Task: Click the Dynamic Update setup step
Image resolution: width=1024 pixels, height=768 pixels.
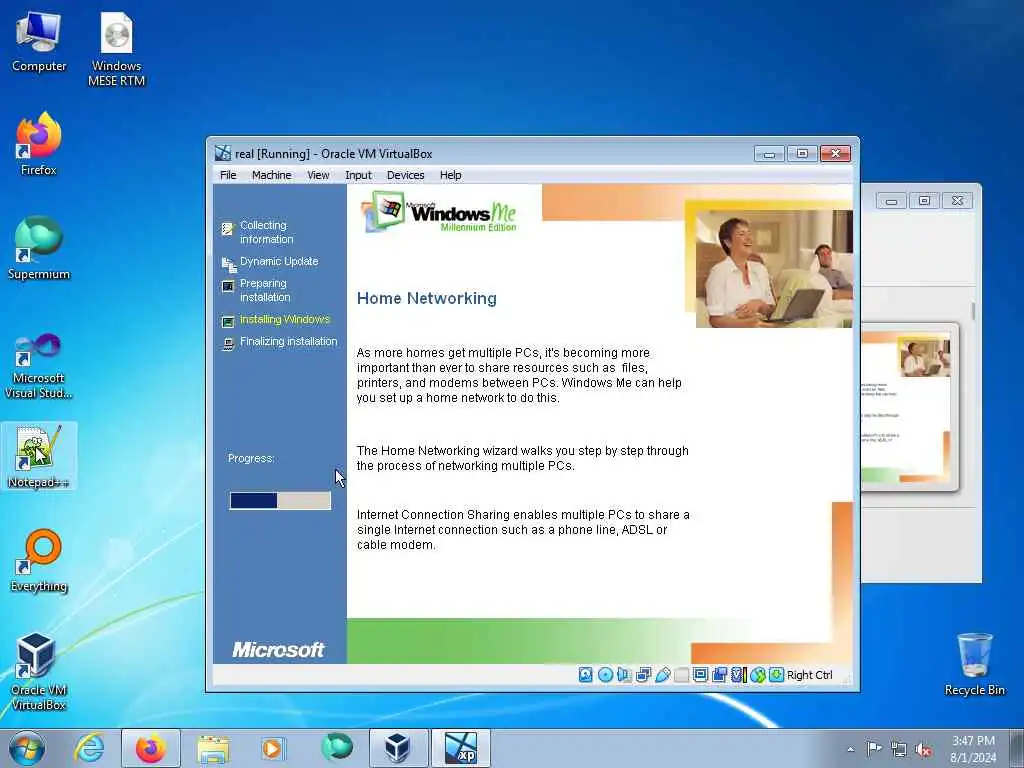Action: tap(279, 261)
